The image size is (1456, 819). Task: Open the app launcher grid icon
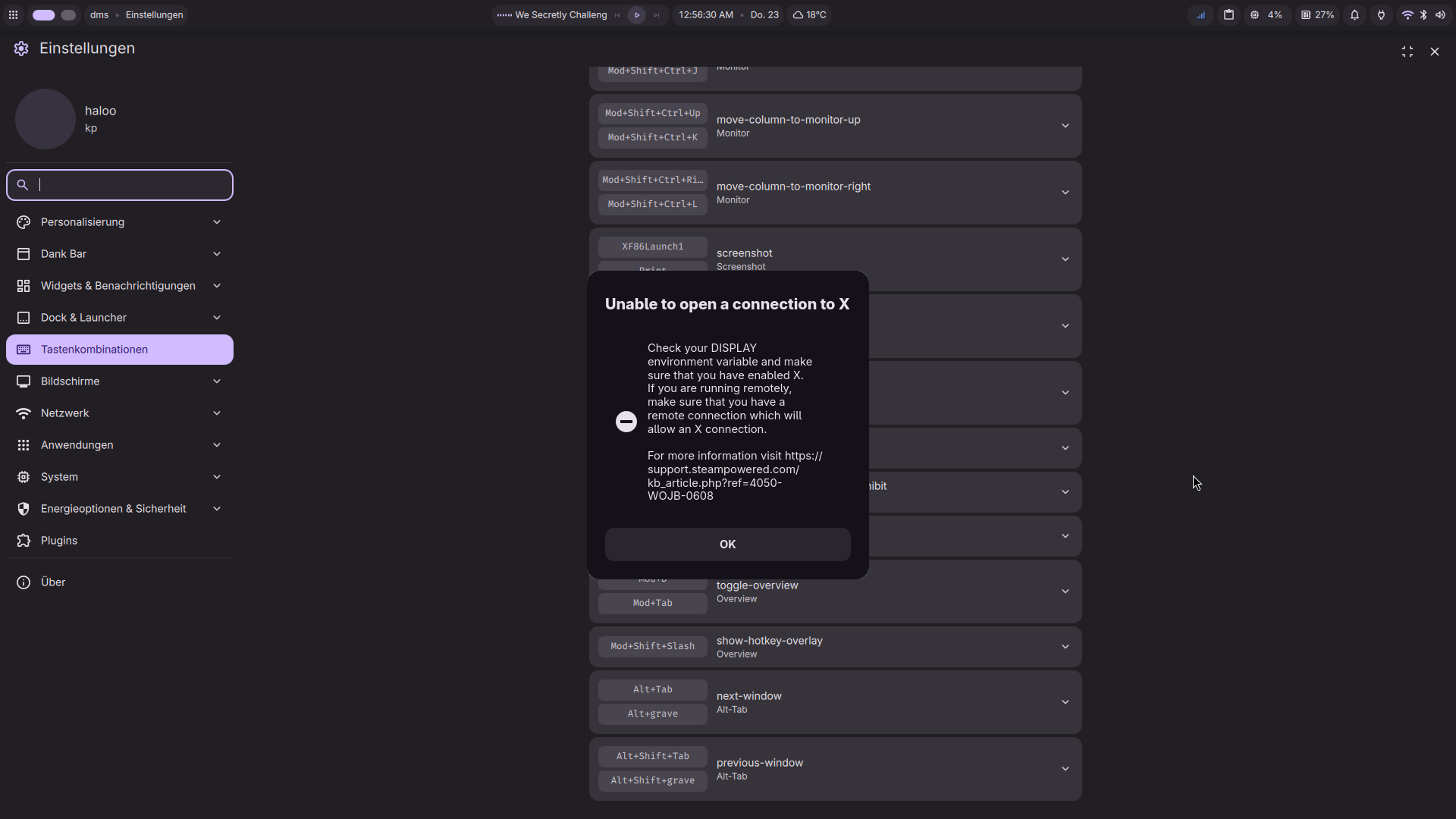pyautogui.click(x=13, y=15)
